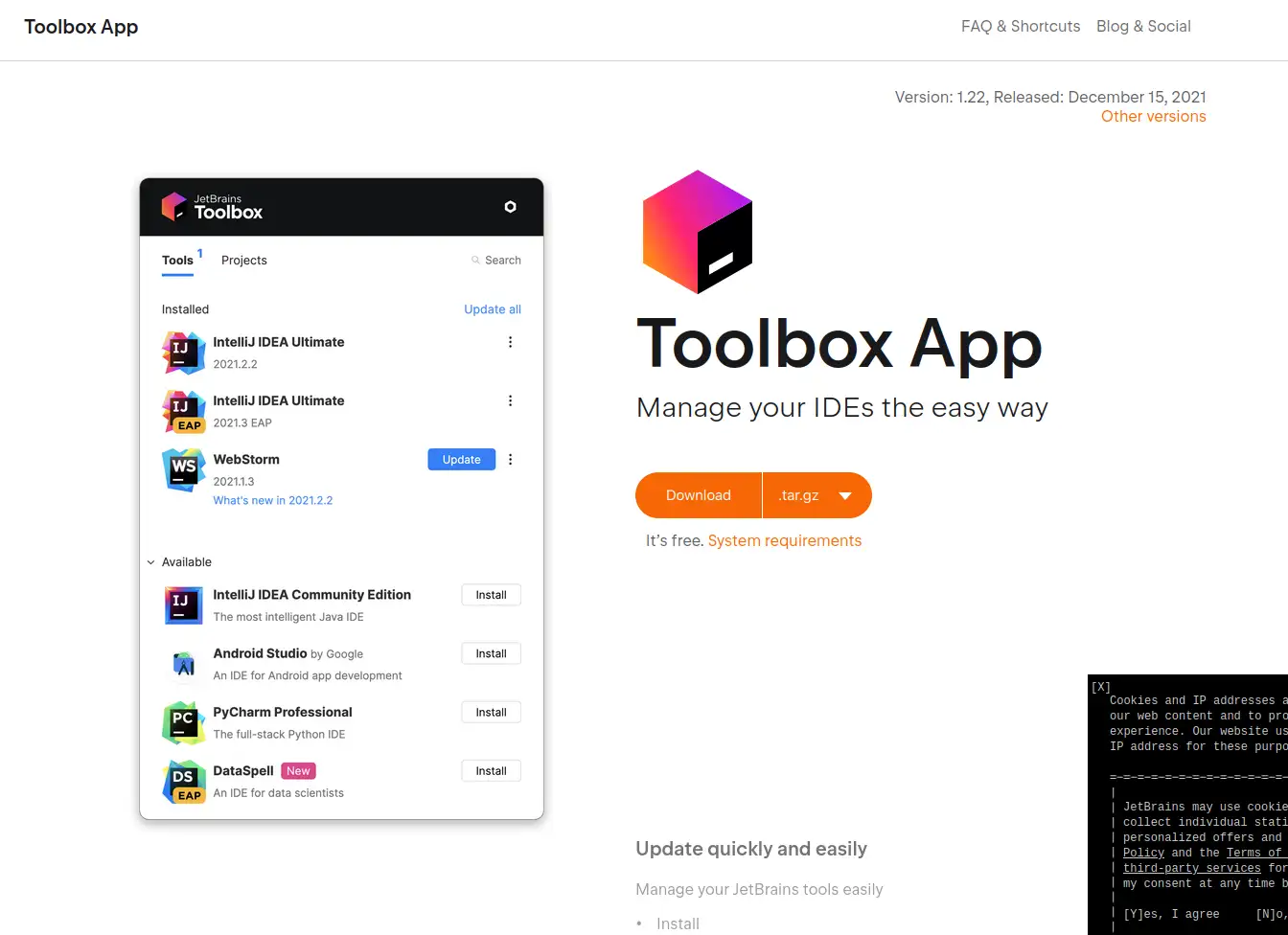Image resolution: width=1288 pixels, height=935 pixels.
Task: Click the search magnifier icon
Action: pos(475,261)
